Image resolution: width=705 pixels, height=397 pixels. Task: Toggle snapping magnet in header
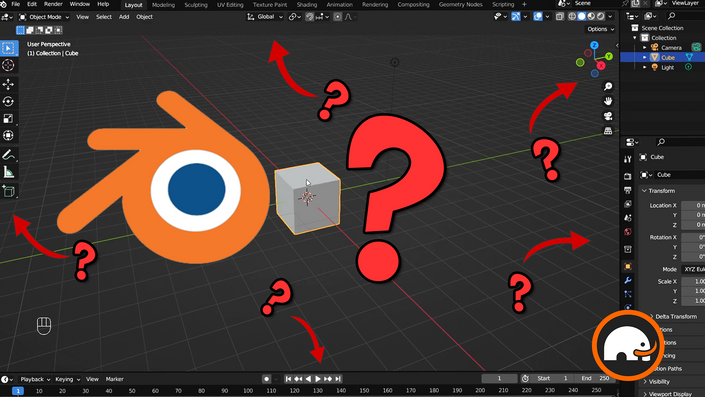pyautogui.click(x=310, y=17)
